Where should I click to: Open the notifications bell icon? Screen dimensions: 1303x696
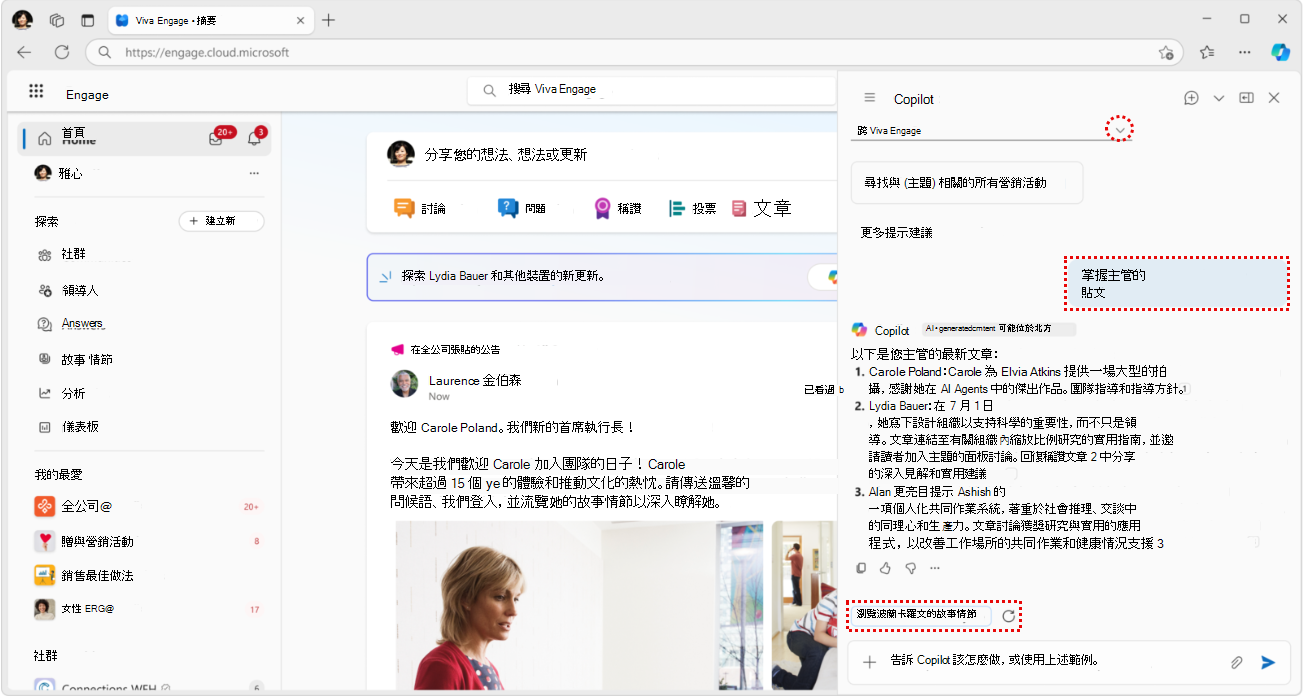pos(254,139)
